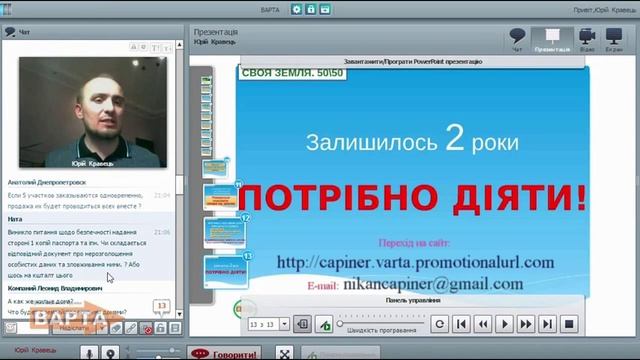The width and height of the screenshot is (640, 360).
Task: Select slide thumbnail number 11
Action: click(221, 198)
